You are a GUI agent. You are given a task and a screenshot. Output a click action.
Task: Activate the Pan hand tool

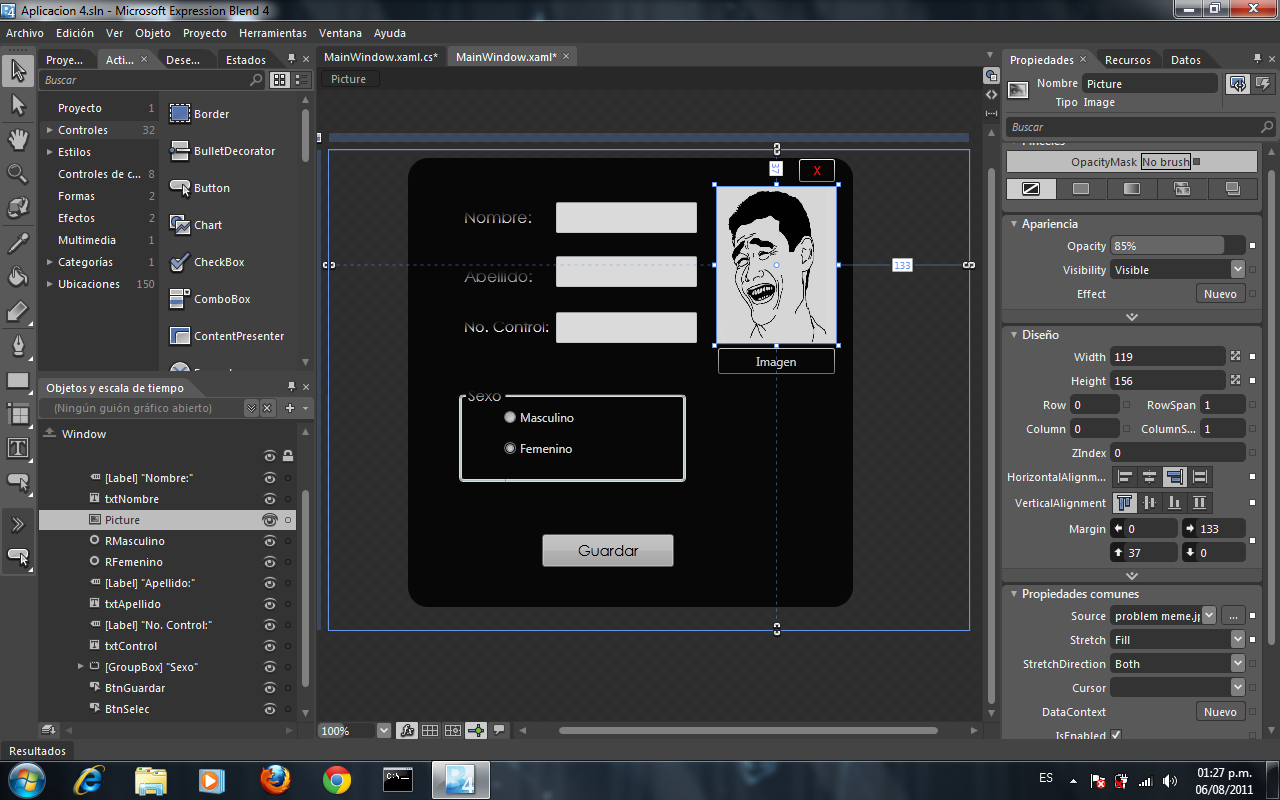coord(18,139)
